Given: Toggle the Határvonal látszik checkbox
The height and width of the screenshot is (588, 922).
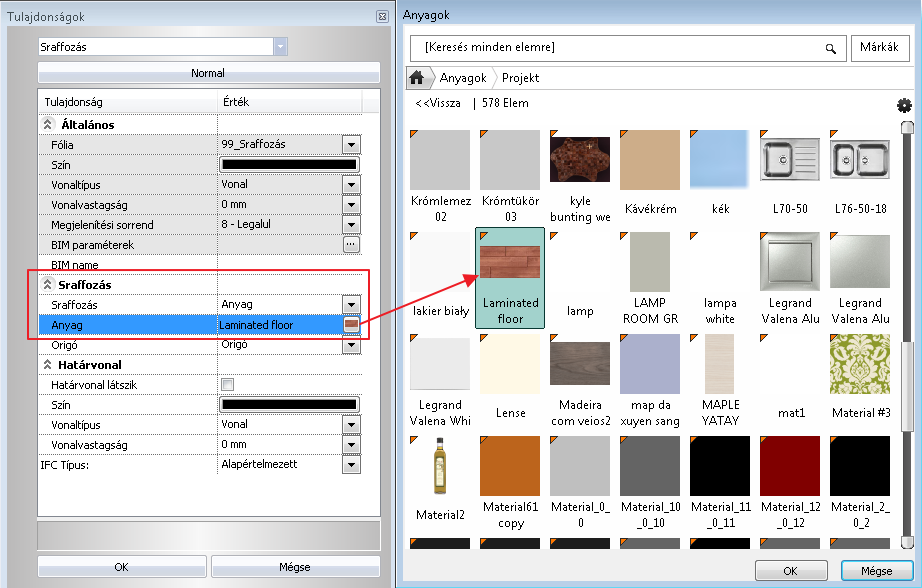Looking at the screenshot, I should [227, 384].
